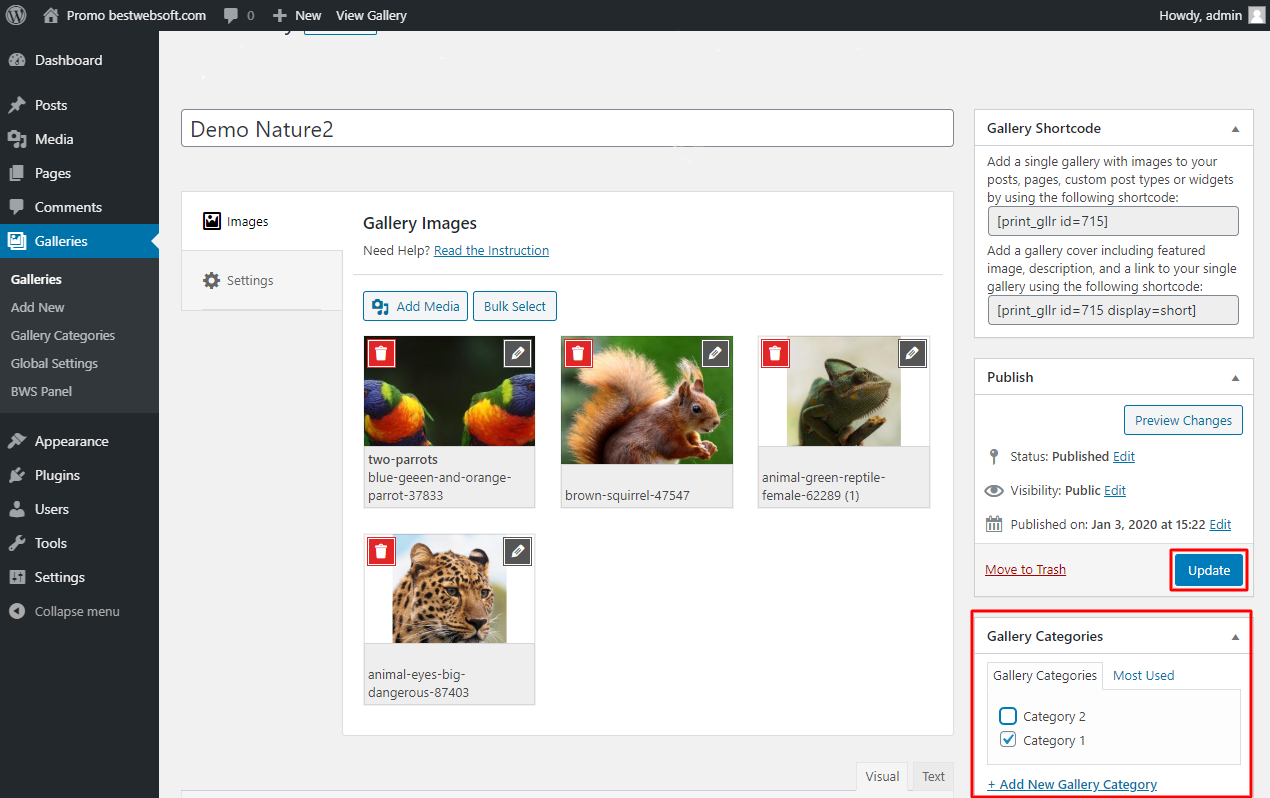Click the Update button
This screenshot has height=798, width=1270.
[1209, 570]
